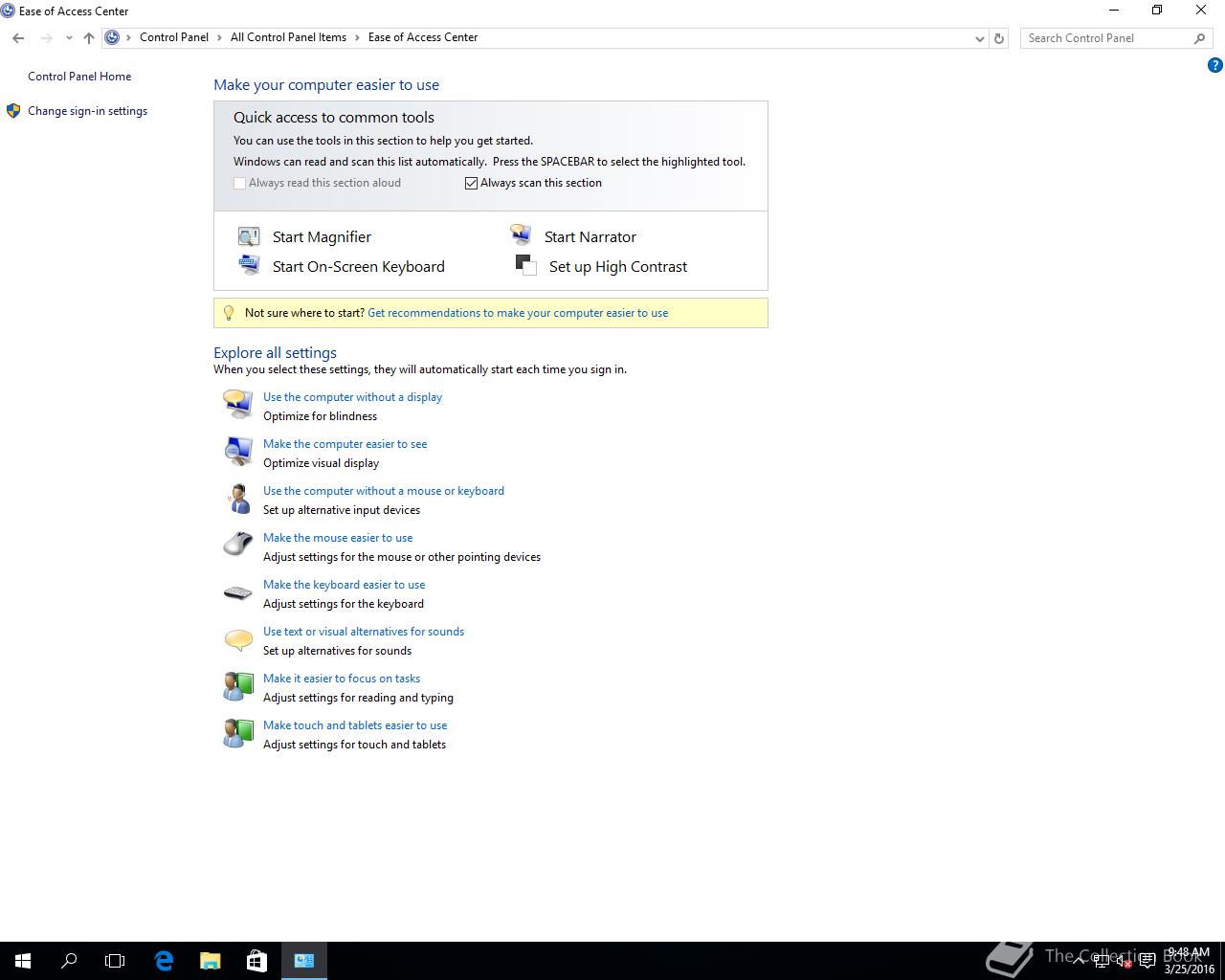Go back with the Back arrow
1225x980 pixels.
(18, 38)
